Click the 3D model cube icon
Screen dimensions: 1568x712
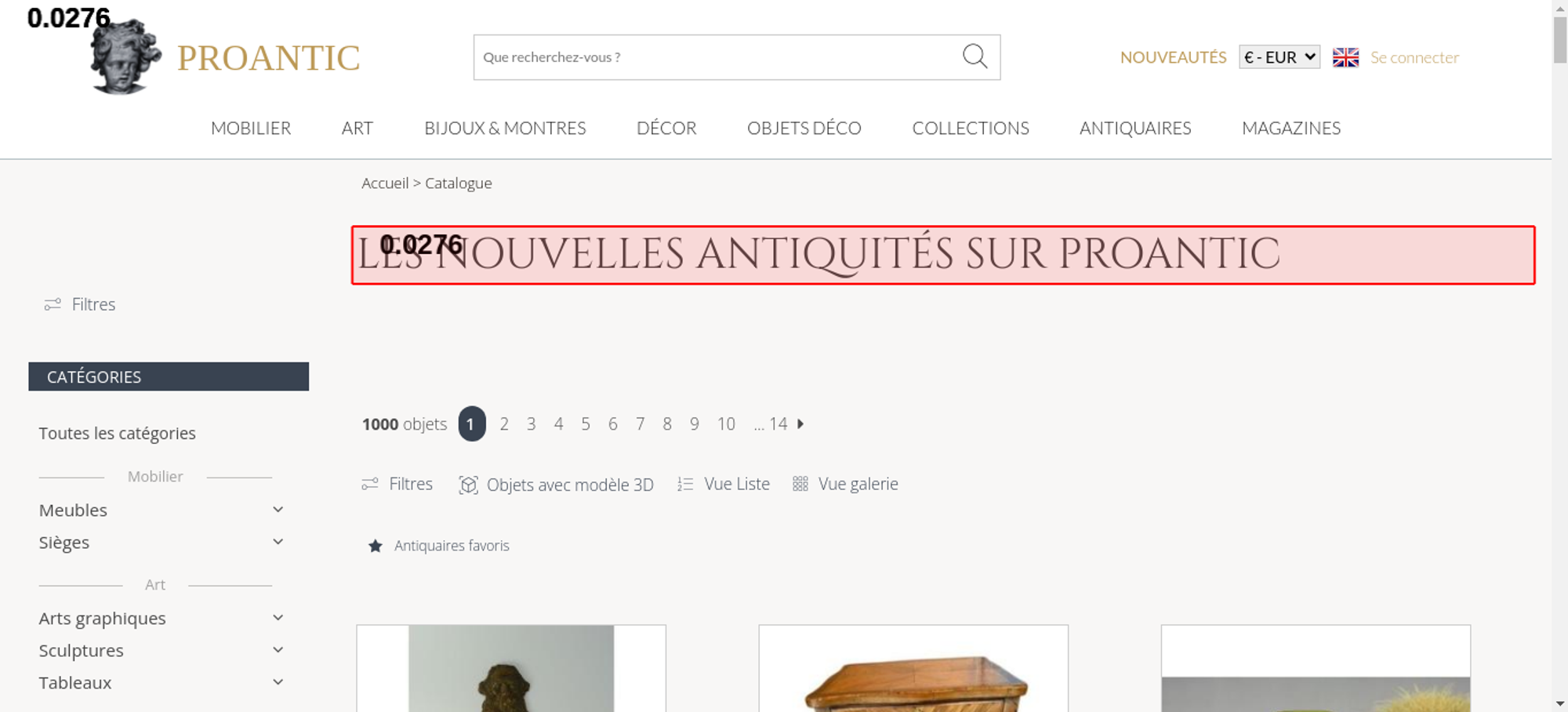(x=468, y=485)
